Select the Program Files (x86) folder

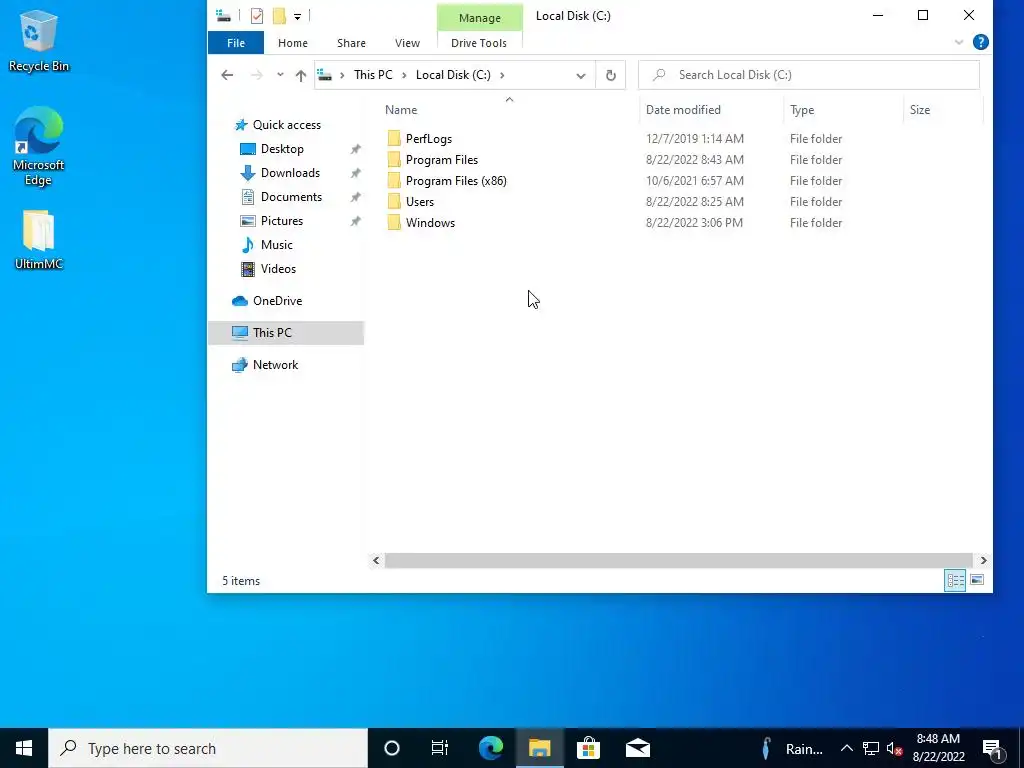pyautogui.click(x=456, y=181)
